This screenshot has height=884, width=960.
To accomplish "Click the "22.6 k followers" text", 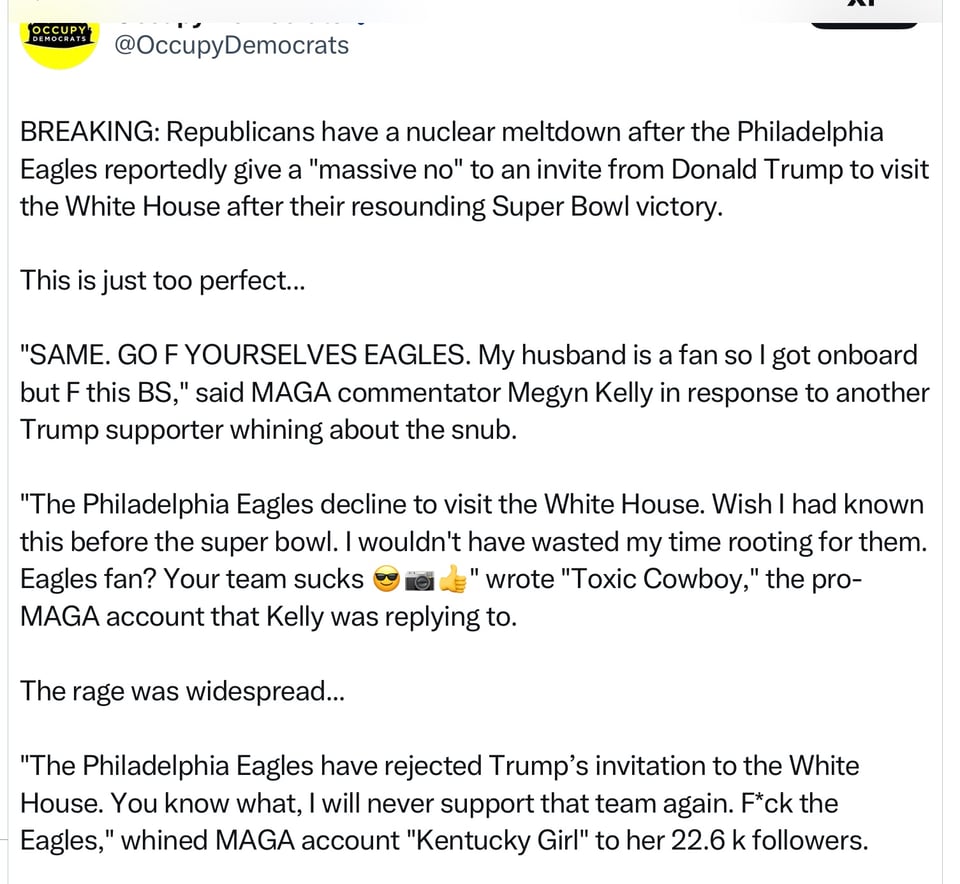I will [768, 841].
